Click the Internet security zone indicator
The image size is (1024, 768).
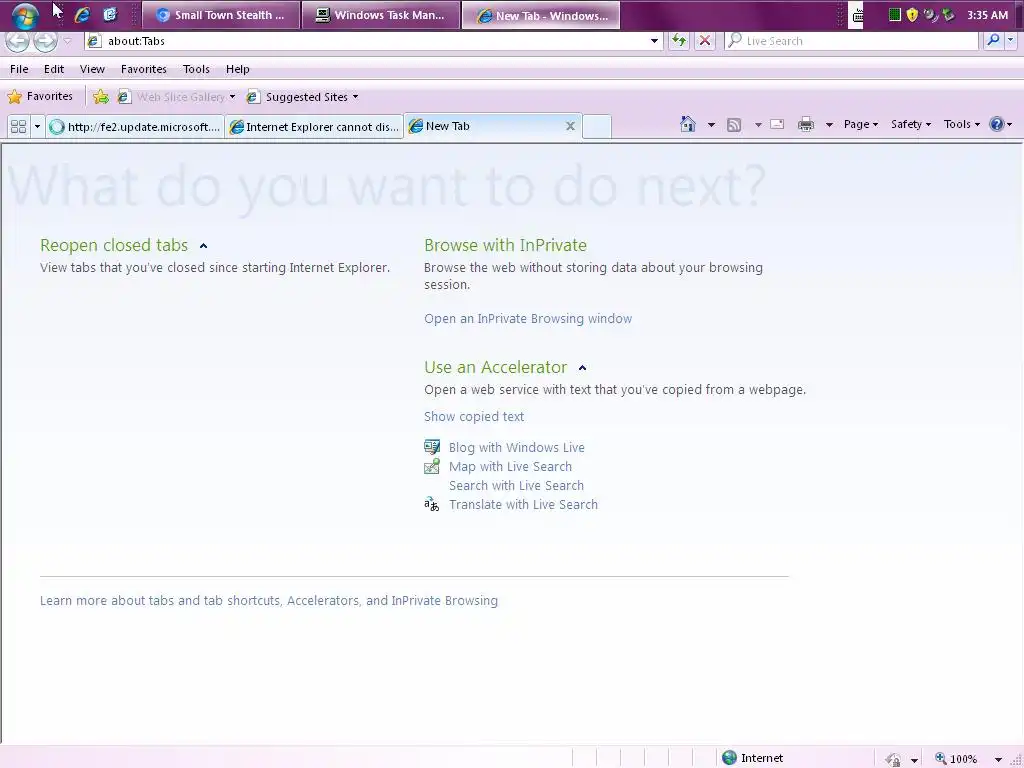[752, 758]
